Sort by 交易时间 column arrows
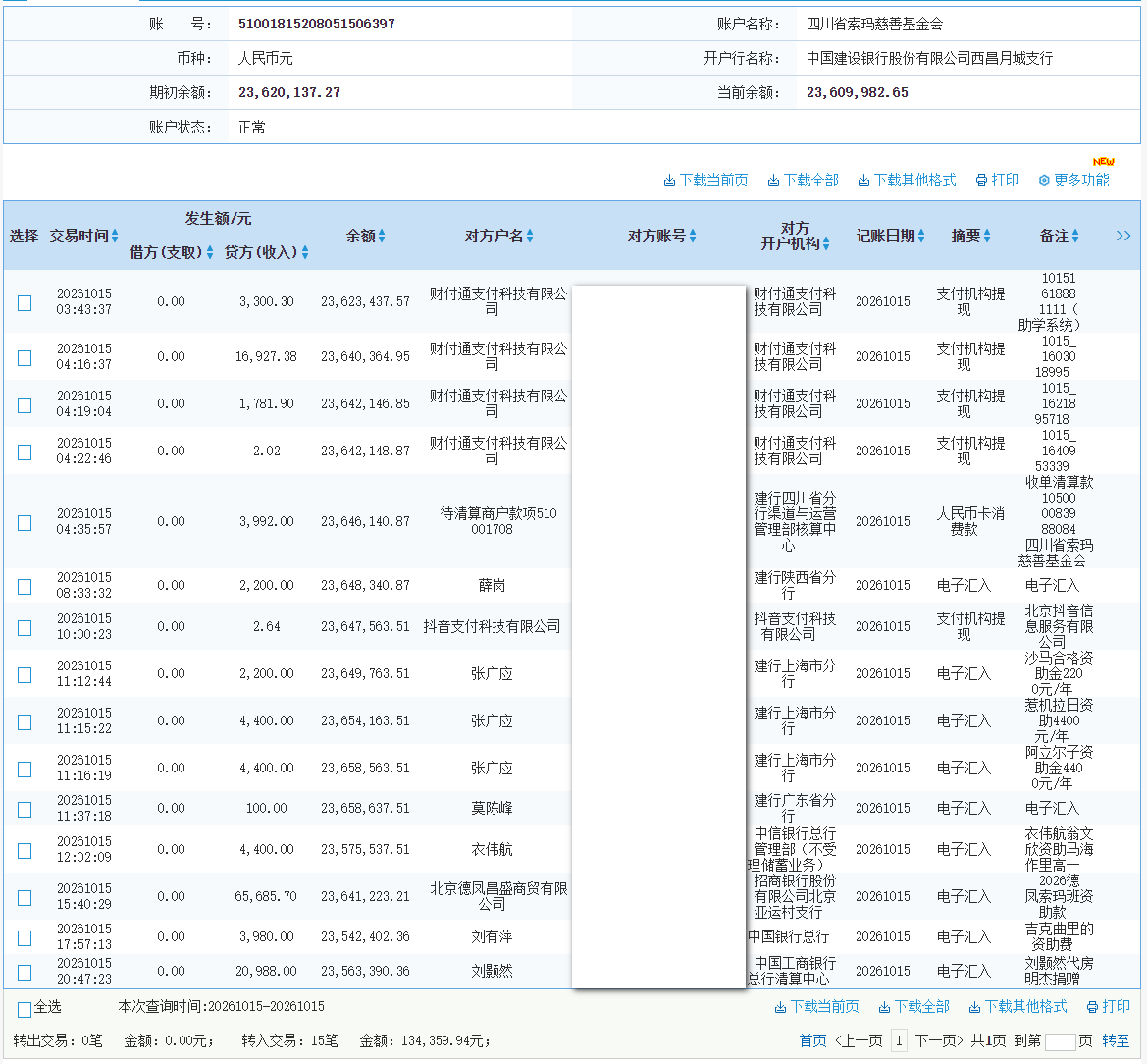The height and width of the screenshot is (1064, 1147). [115, 236]
